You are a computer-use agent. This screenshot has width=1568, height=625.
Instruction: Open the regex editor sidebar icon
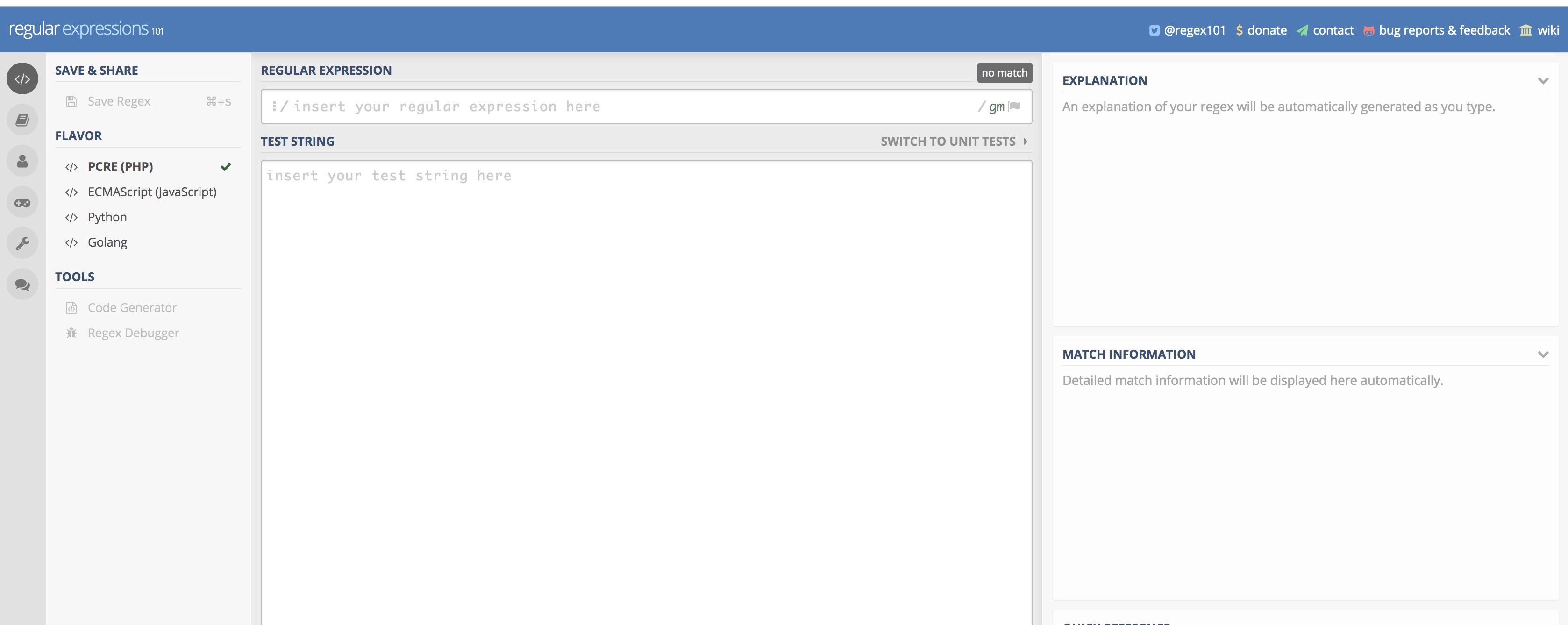pos(22,79)
